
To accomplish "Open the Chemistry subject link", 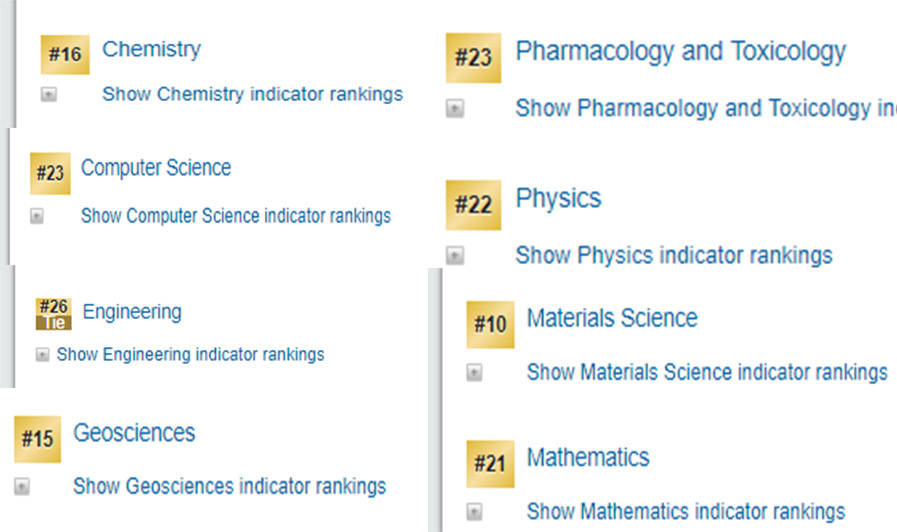I will pos(151,49).
